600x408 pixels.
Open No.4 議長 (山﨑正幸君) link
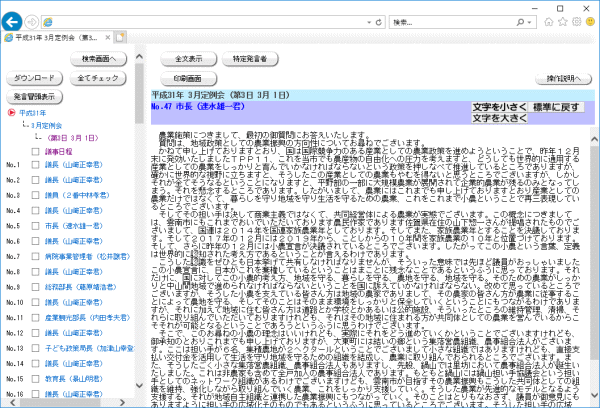click(x=74, y=211)
